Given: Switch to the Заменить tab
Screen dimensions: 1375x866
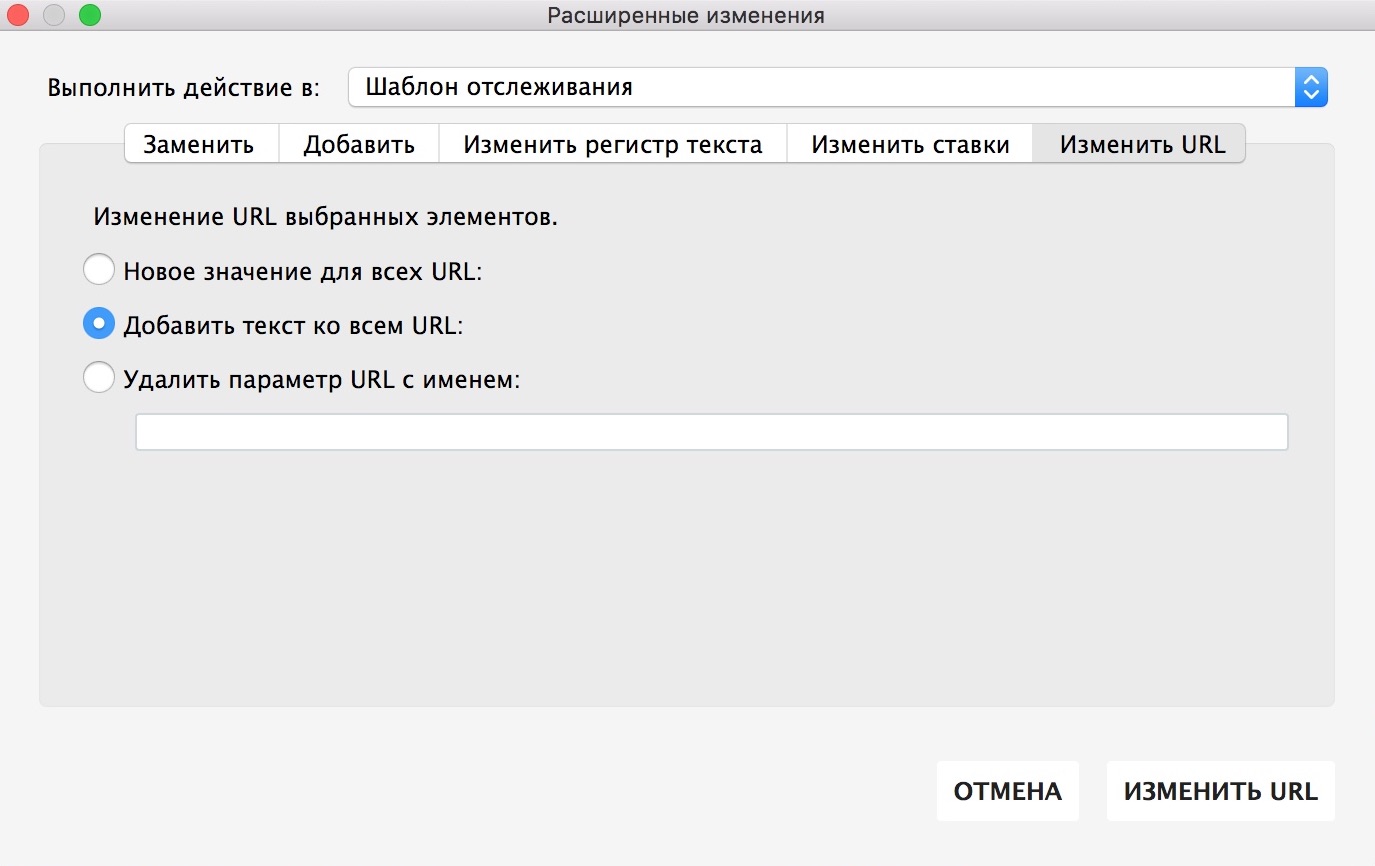Looking at the screenshot, I should pyautogui.click(x=199, y=144).
